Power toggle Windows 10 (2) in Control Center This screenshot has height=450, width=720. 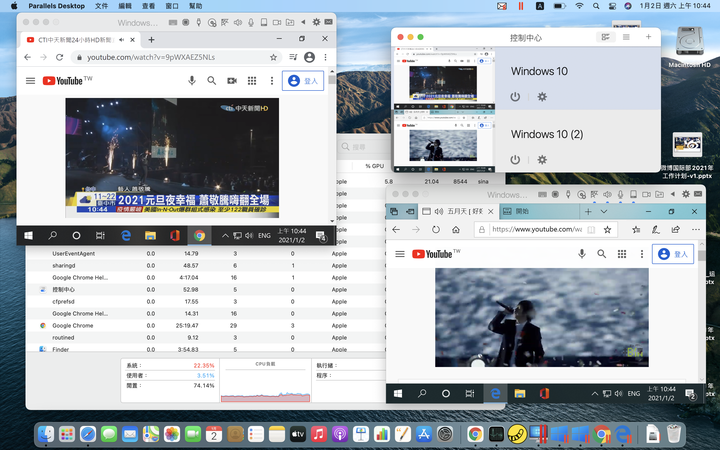[x=515, y=160]
